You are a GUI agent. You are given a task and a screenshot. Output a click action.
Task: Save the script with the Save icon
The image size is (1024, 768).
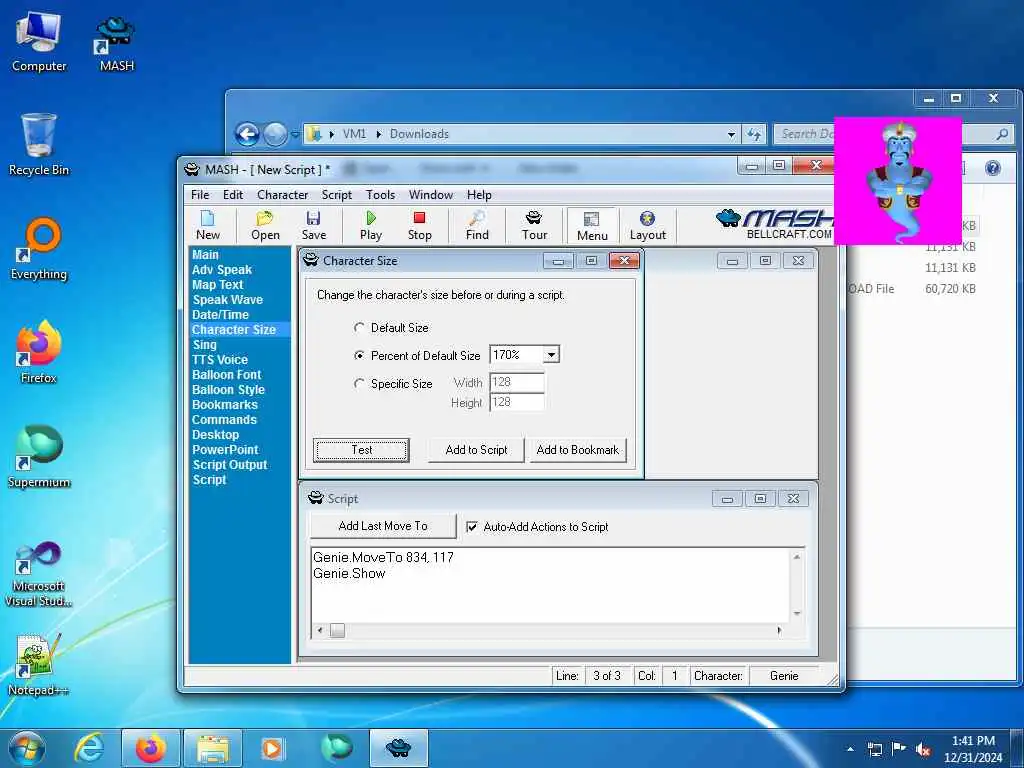(313, 225)
